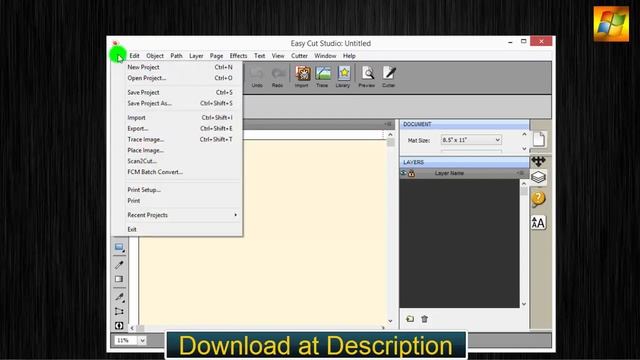Open the Page menu
The image size is (640, 360).
coord(216,56)
